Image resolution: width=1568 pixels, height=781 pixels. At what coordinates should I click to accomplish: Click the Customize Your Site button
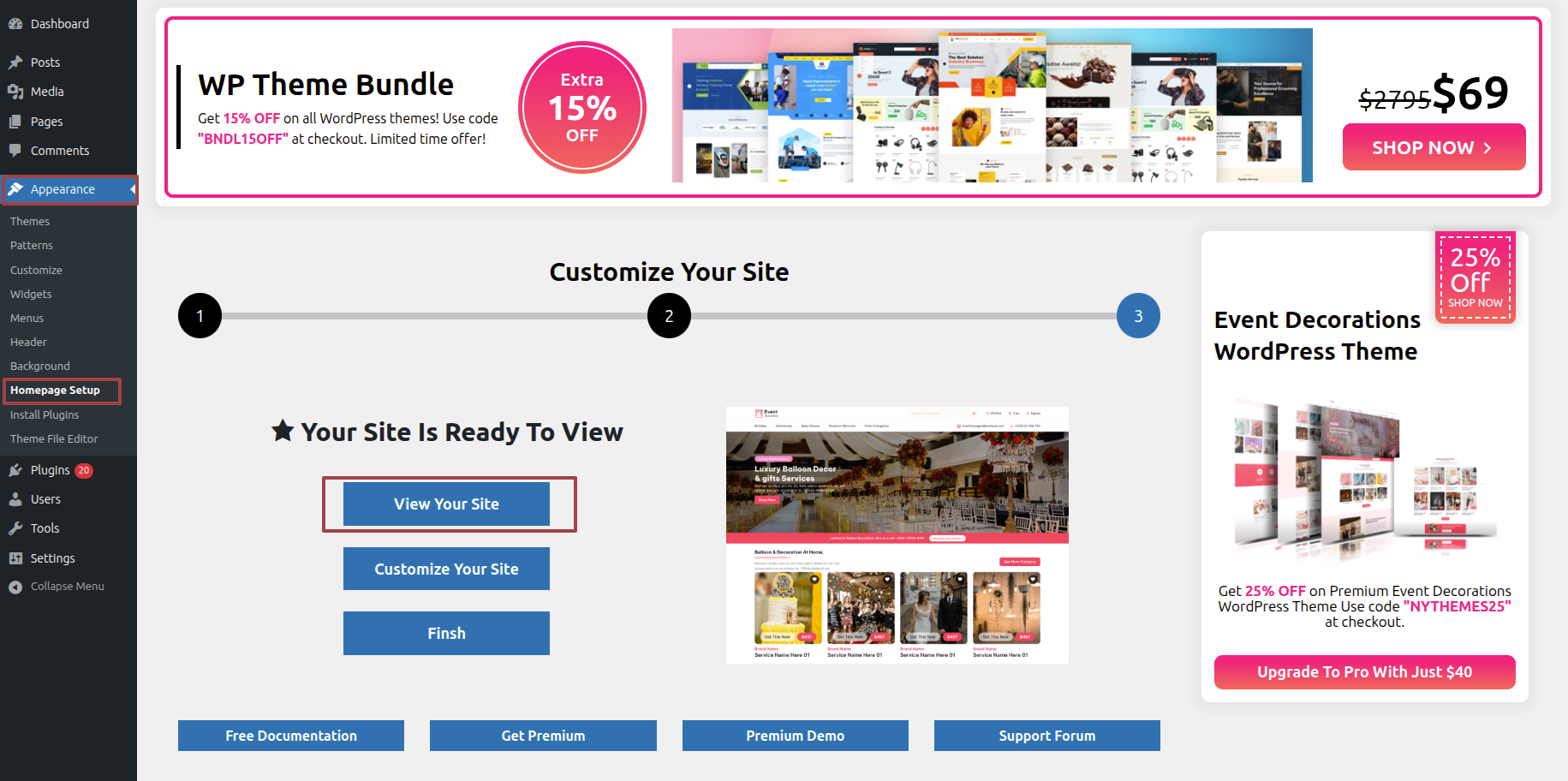[x=446, y=569]
